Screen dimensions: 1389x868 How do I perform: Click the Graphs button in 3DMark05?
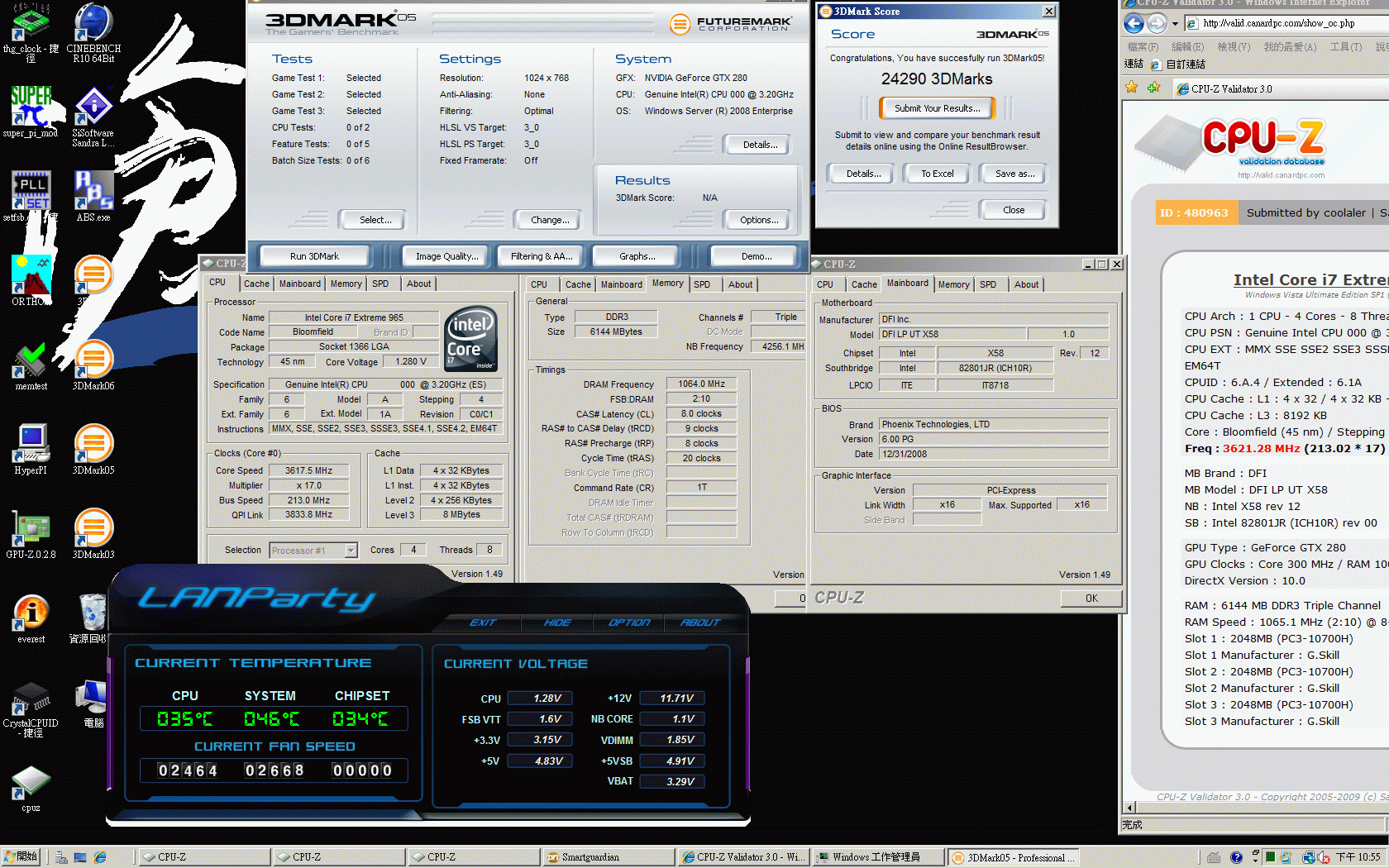637,256
